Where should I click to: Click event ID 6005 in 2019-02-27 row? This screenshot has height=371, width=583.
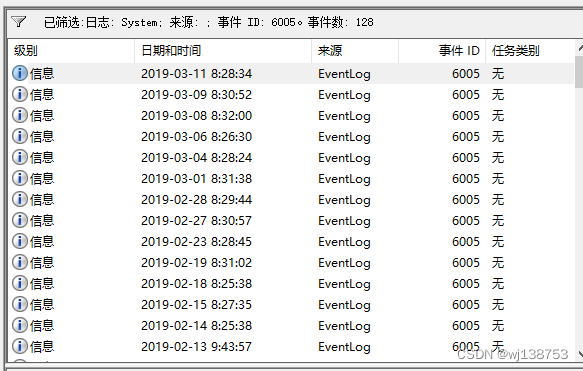point(466,220)
